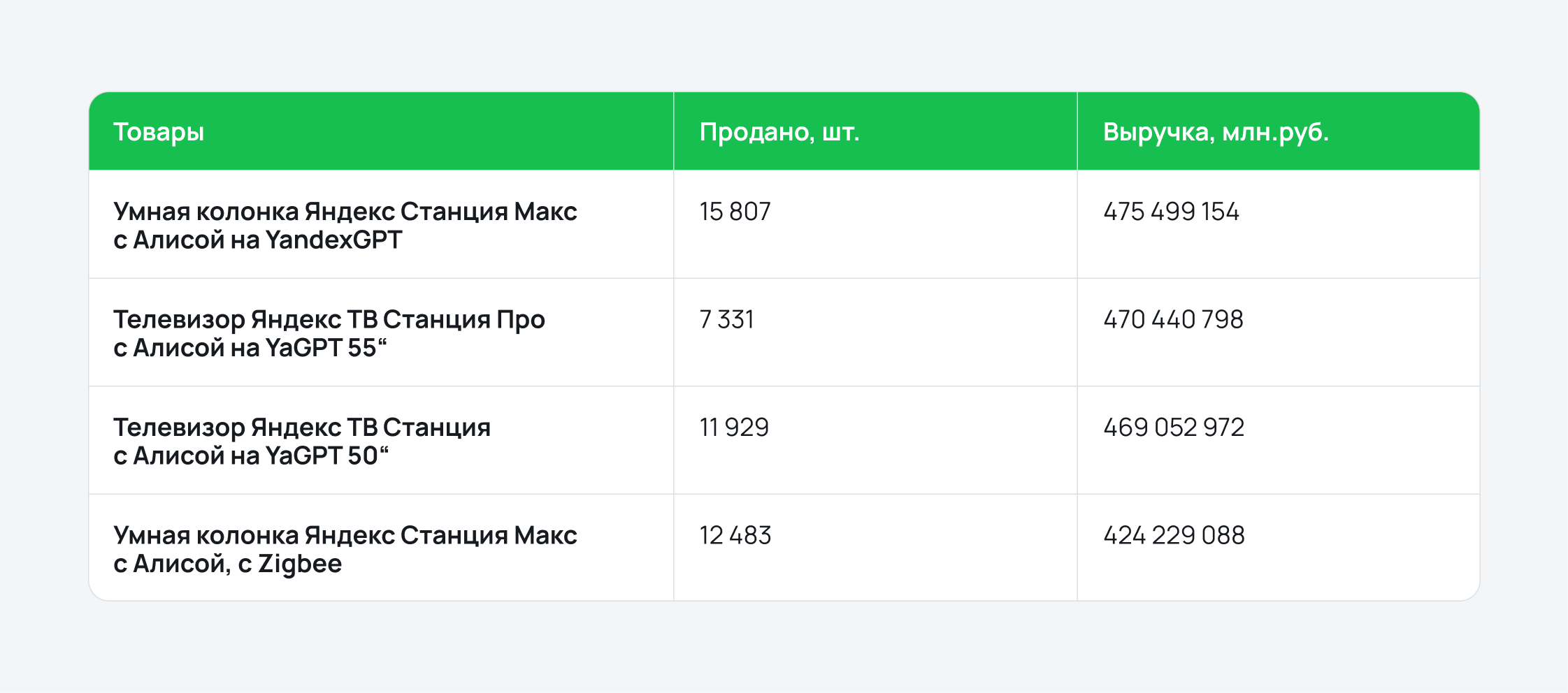The image size is (1568, 693).
Task: Click sold quantity 11 929
Action: pyautogui.click(x=734, y=428)
